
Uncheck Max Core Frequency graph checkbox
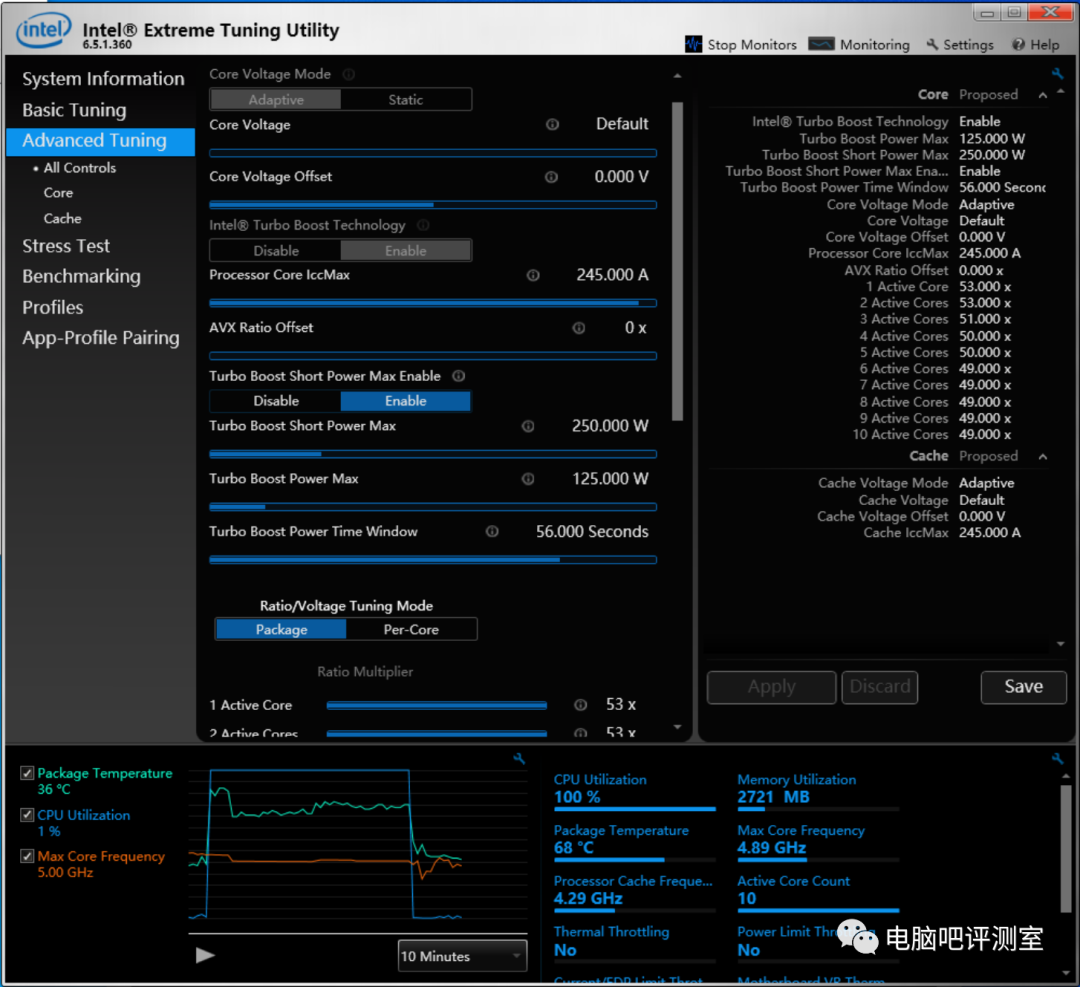pos(27,856)
